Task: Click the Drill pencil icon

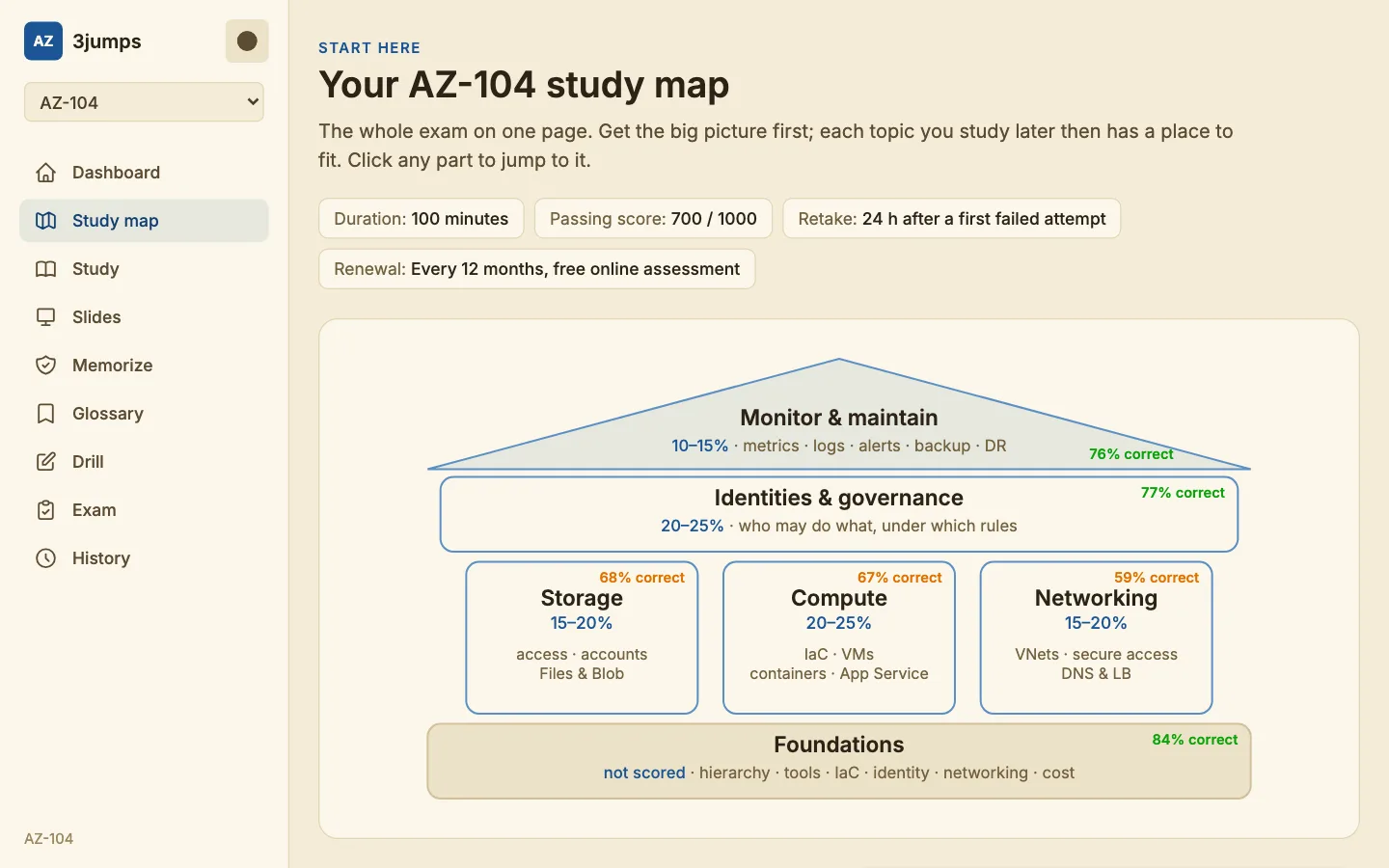Action: 45,462
